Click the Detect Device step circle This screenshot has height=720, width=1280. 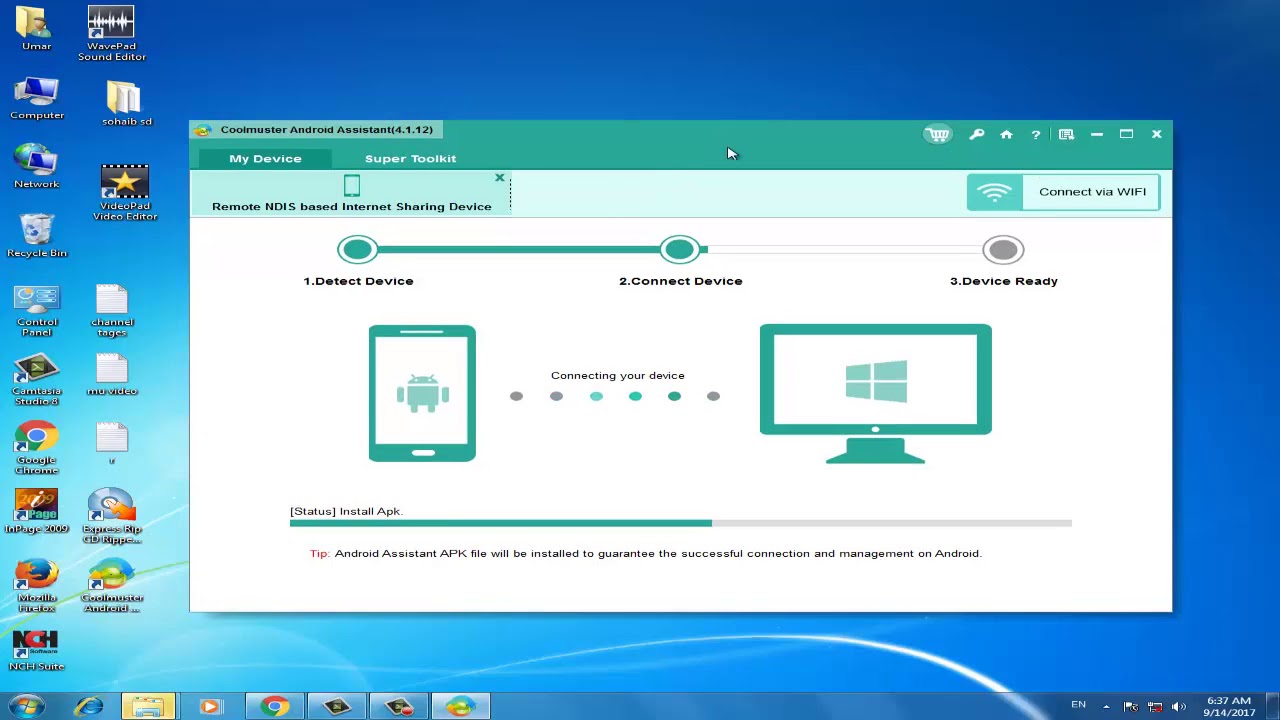point(357,249)
